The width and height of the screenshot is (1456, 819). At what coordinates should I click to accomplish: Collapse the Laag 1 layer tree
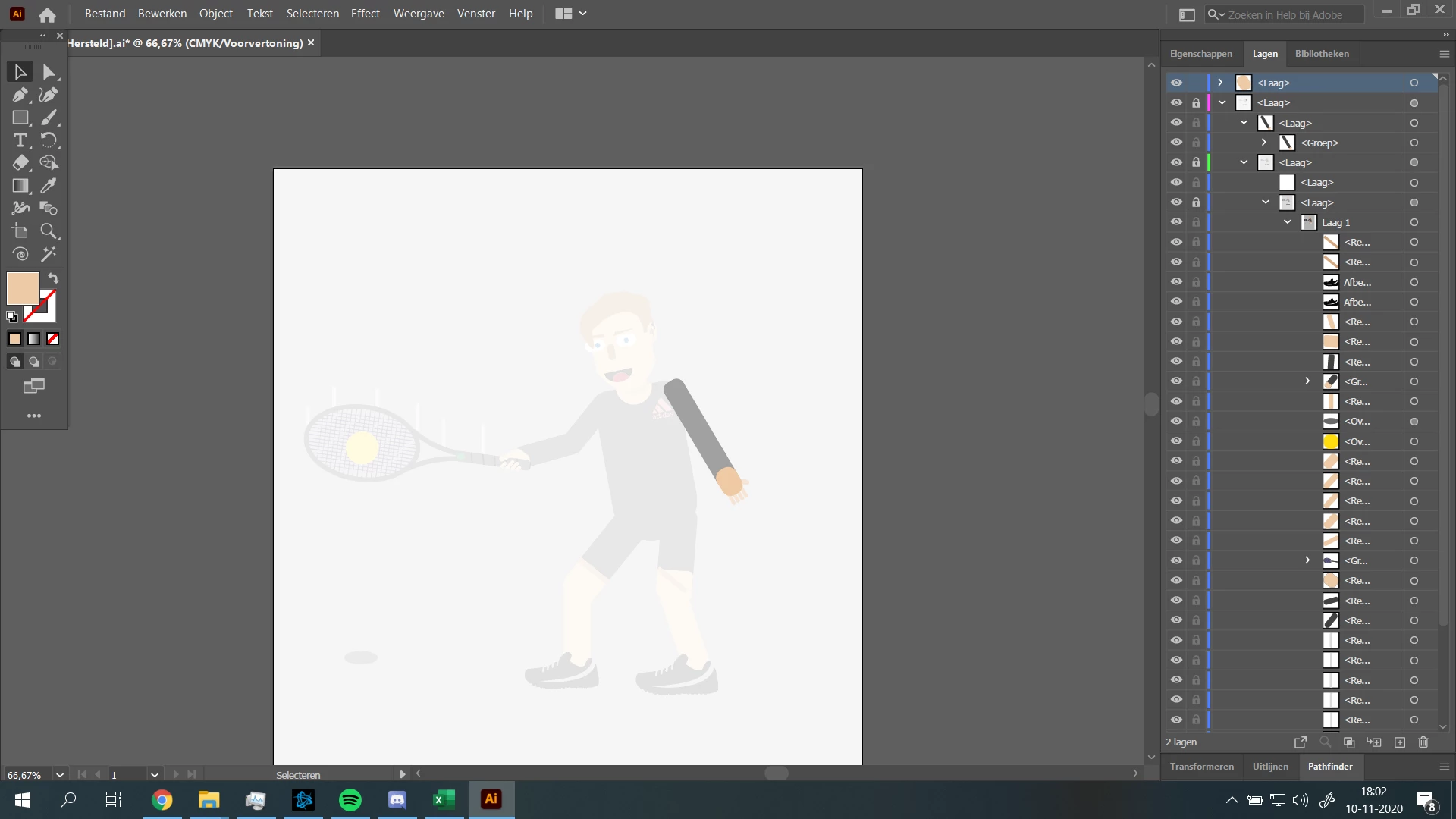click(x=1288, y=222)
